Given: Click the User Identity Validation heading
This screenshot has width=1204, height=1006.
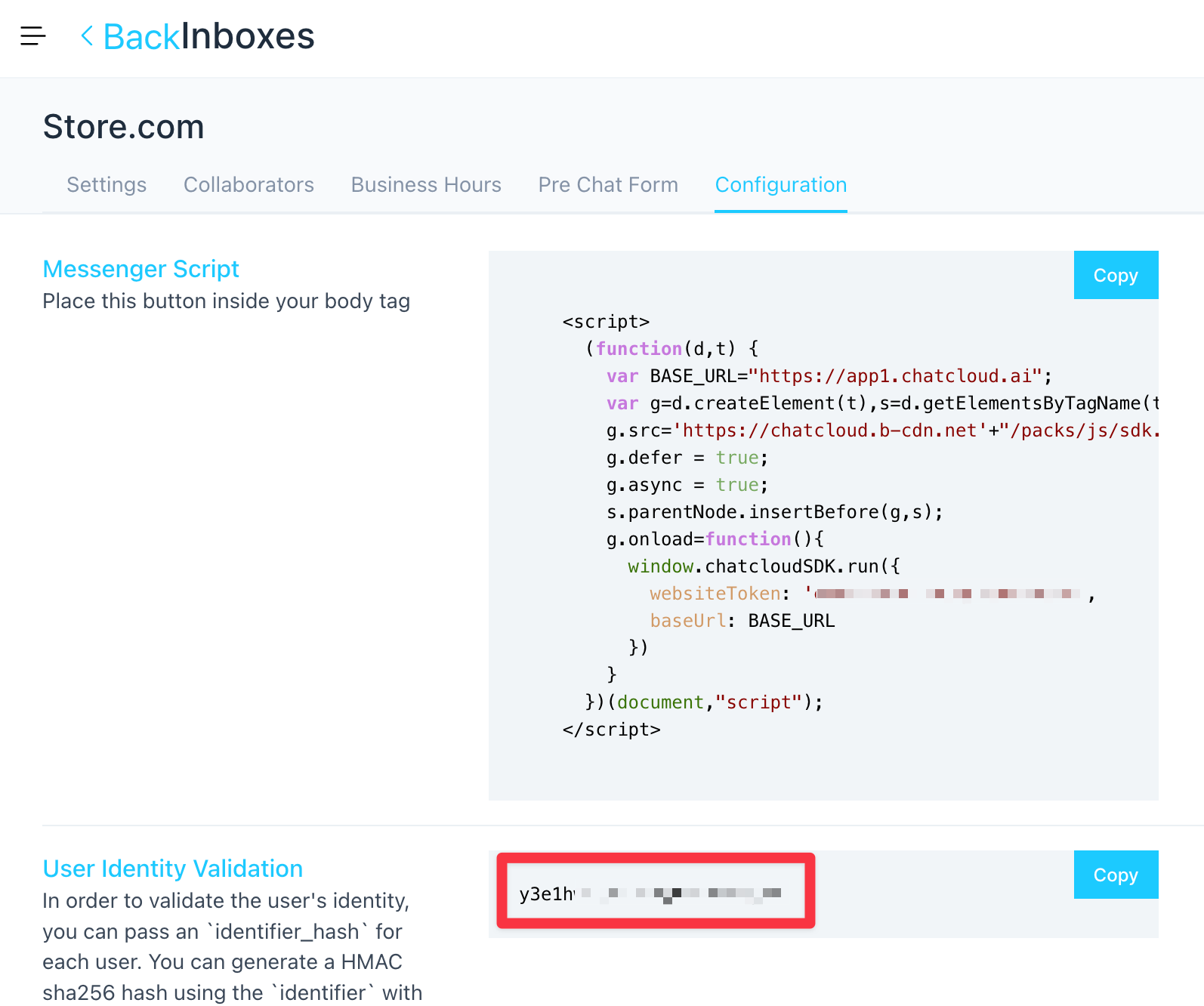Looking at the screenshot, I should click(173, 869).
